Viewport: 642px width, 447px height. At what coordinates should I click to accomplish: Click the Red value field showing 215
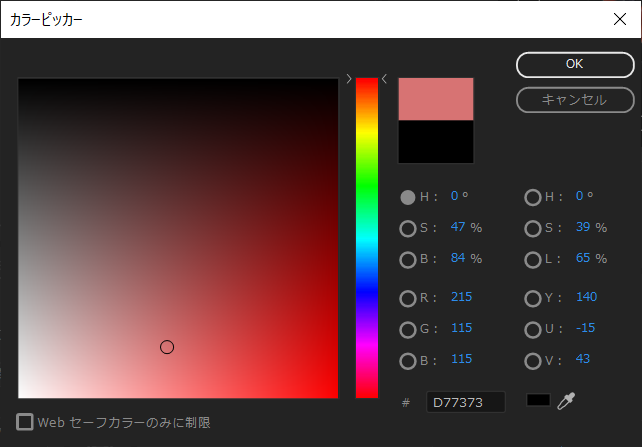coord(461,297)
